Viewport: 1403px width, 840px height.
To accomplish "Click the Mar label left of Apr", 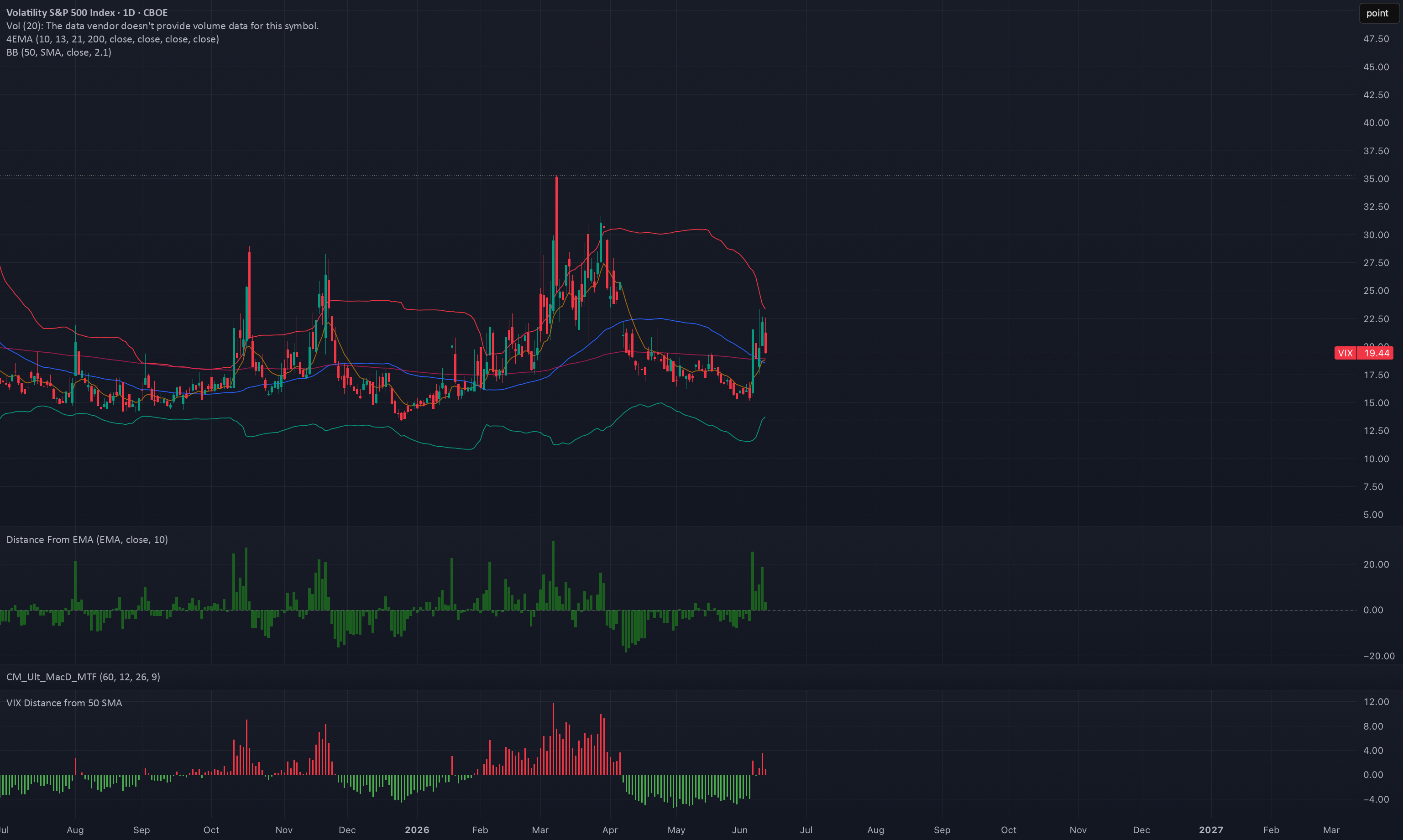I will tap(540, 830).
